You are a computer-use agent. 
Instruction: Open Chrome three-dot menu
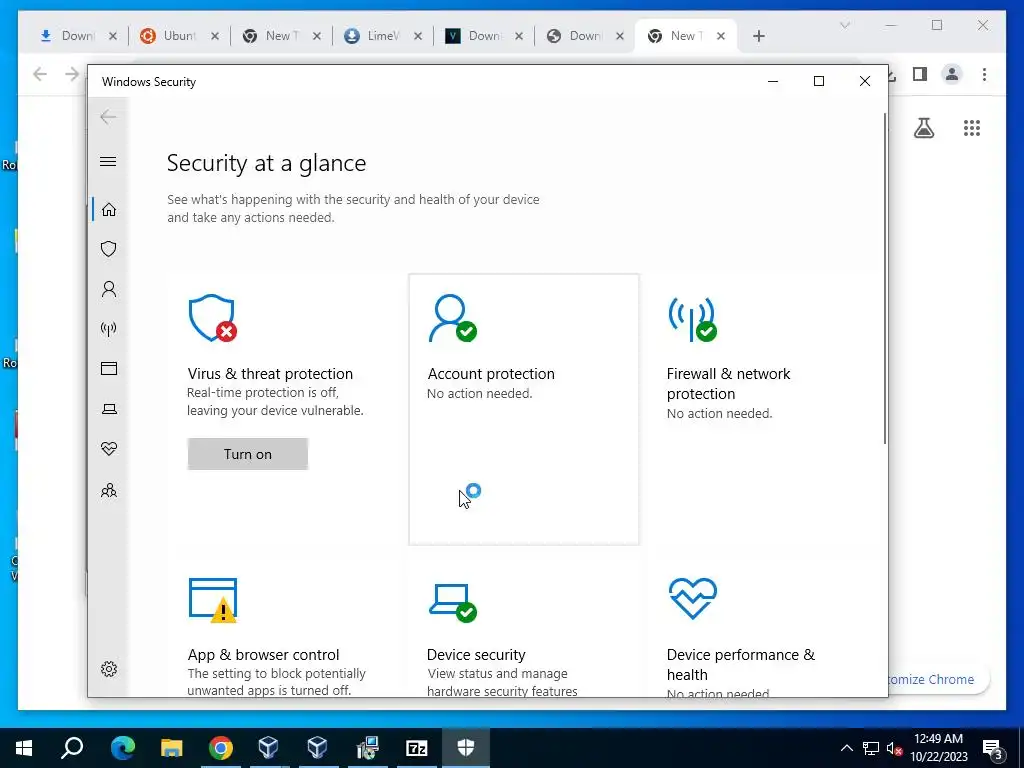pyautogui.click(x=984, y=74)
